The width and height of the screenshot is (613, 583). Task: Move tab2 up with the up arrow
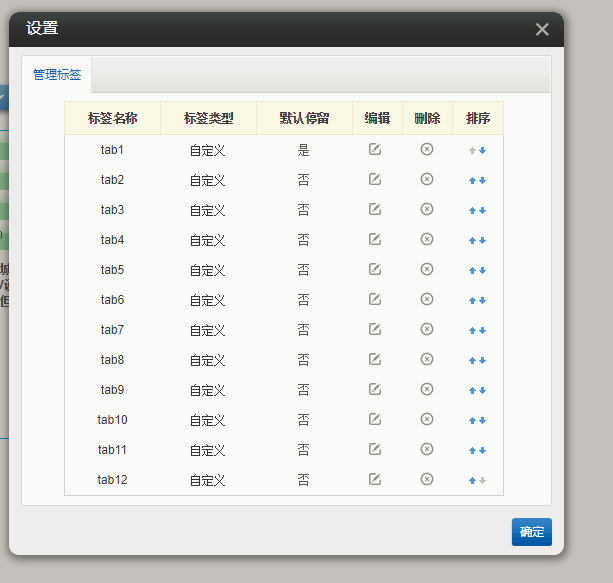pos(473,181)
